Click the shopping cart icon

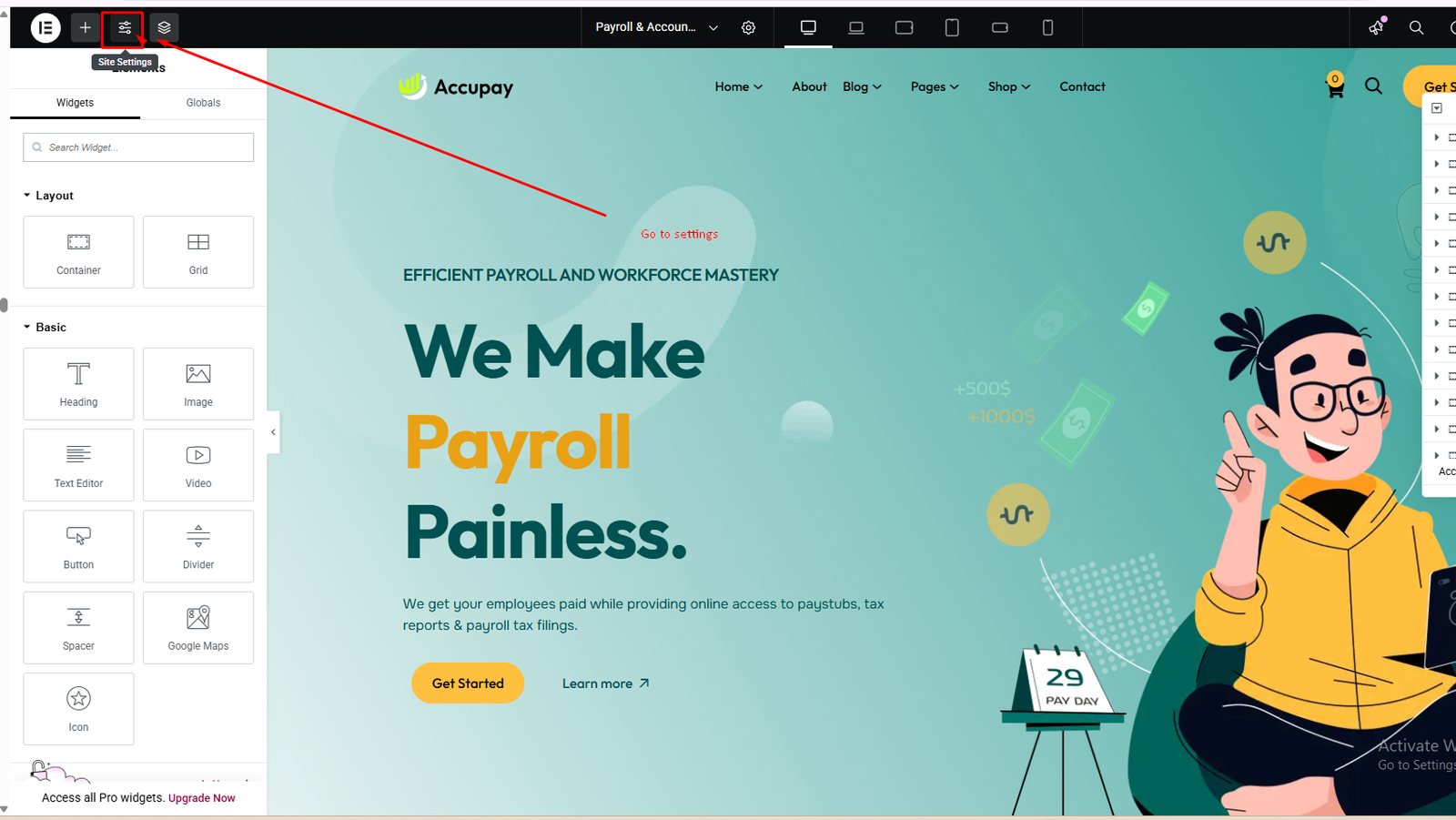1334,86
